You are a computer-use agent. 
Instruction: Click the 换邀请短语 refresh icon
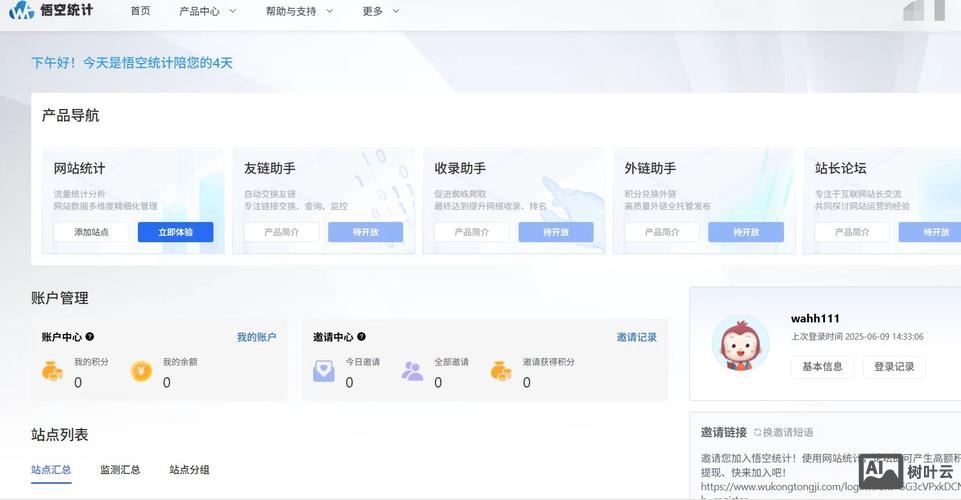click(758, 433)
